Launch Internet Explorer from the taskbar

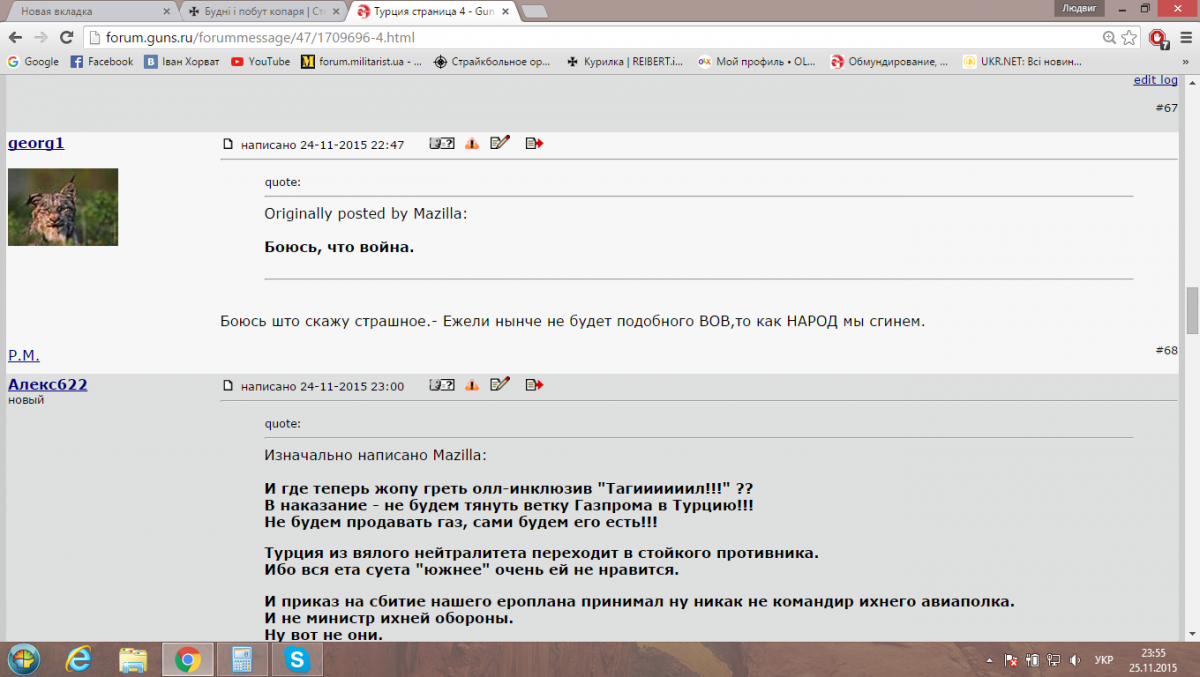pyautogui.click(x=78, y=660)
